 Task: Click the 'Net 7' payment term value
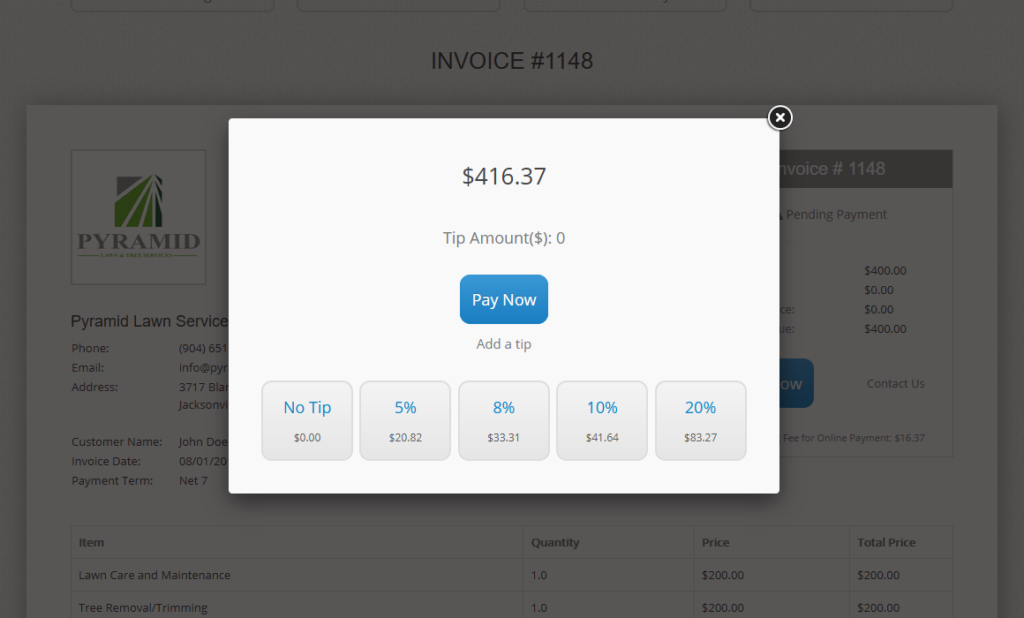(x=193, y=481)
